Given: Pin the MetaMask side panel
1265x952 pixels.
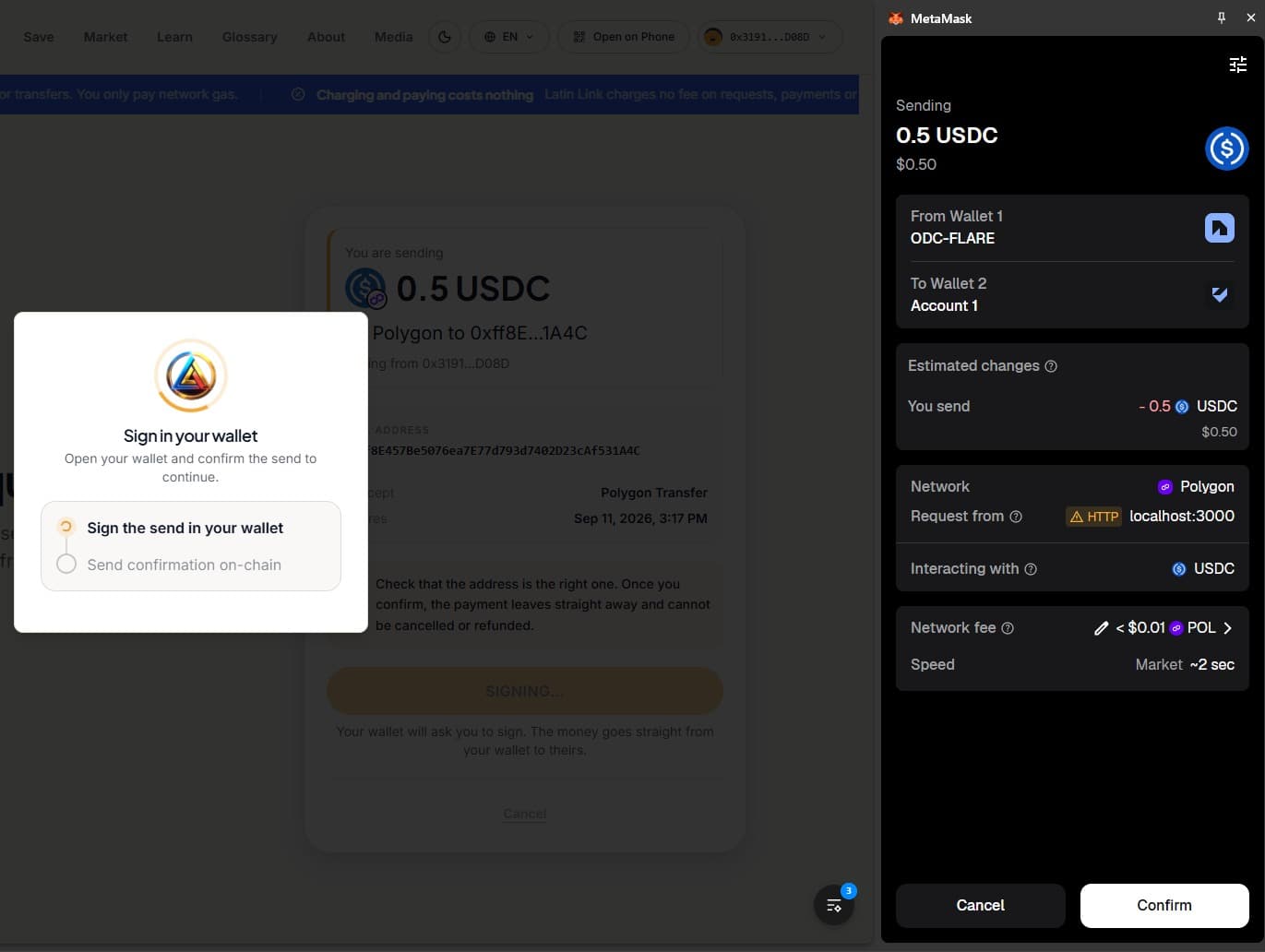Looking at the screenshot, I should coord(1222,18).
